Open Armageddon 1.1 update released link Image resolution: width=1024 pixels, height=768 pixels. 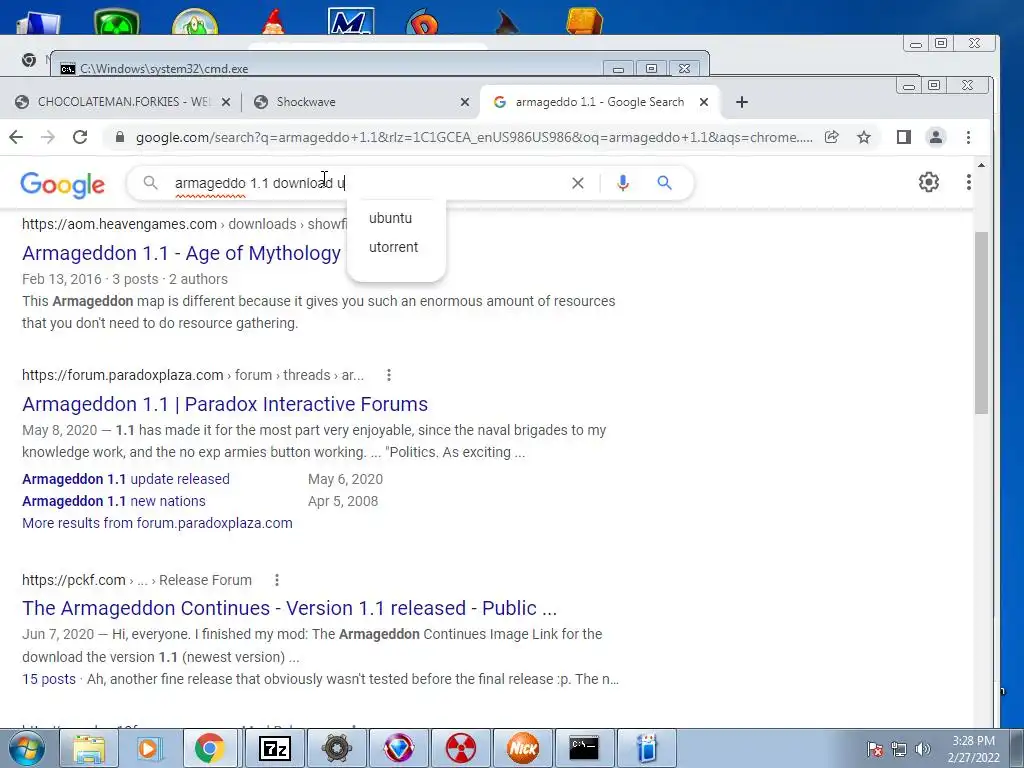point(126,479)
